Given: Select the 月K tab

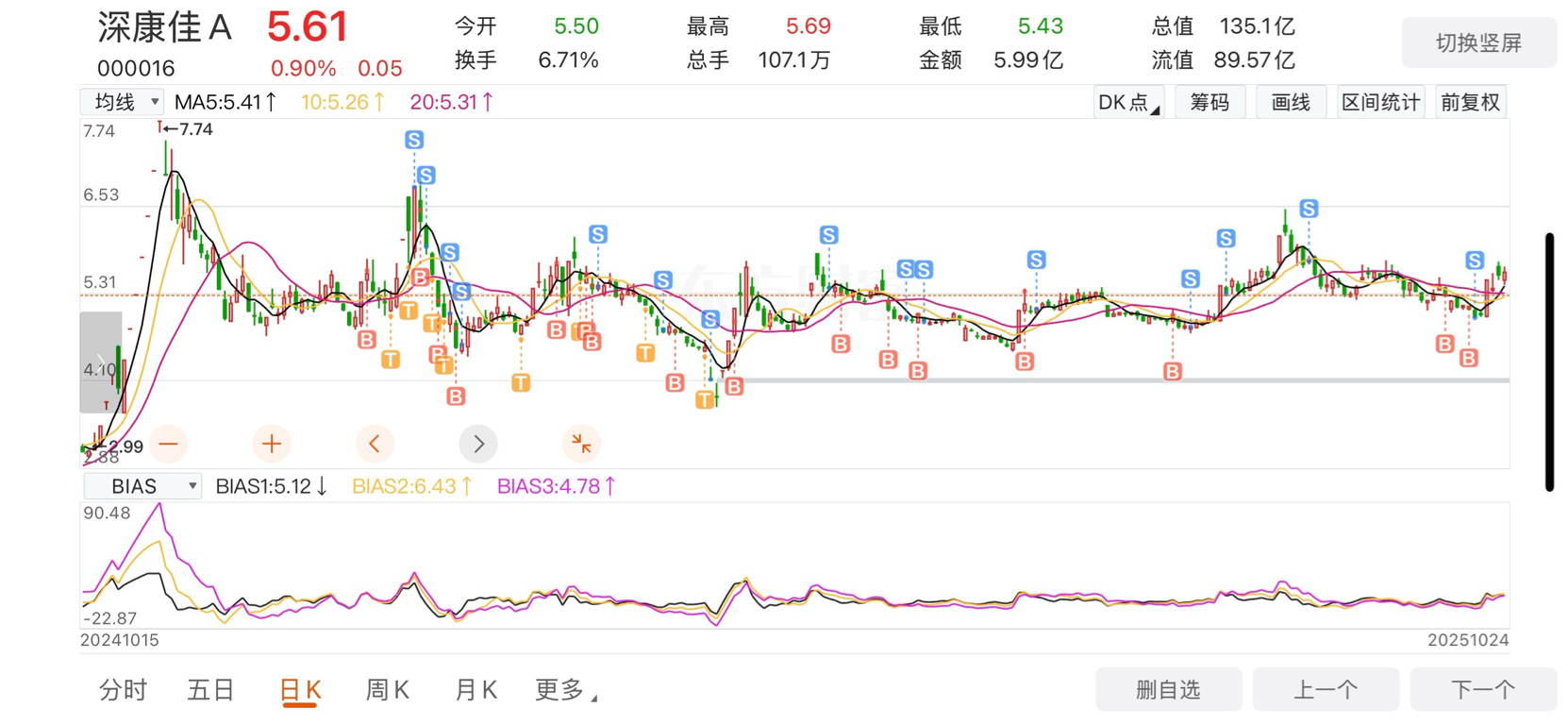Looking at the screenshot, I should point(475,690).
